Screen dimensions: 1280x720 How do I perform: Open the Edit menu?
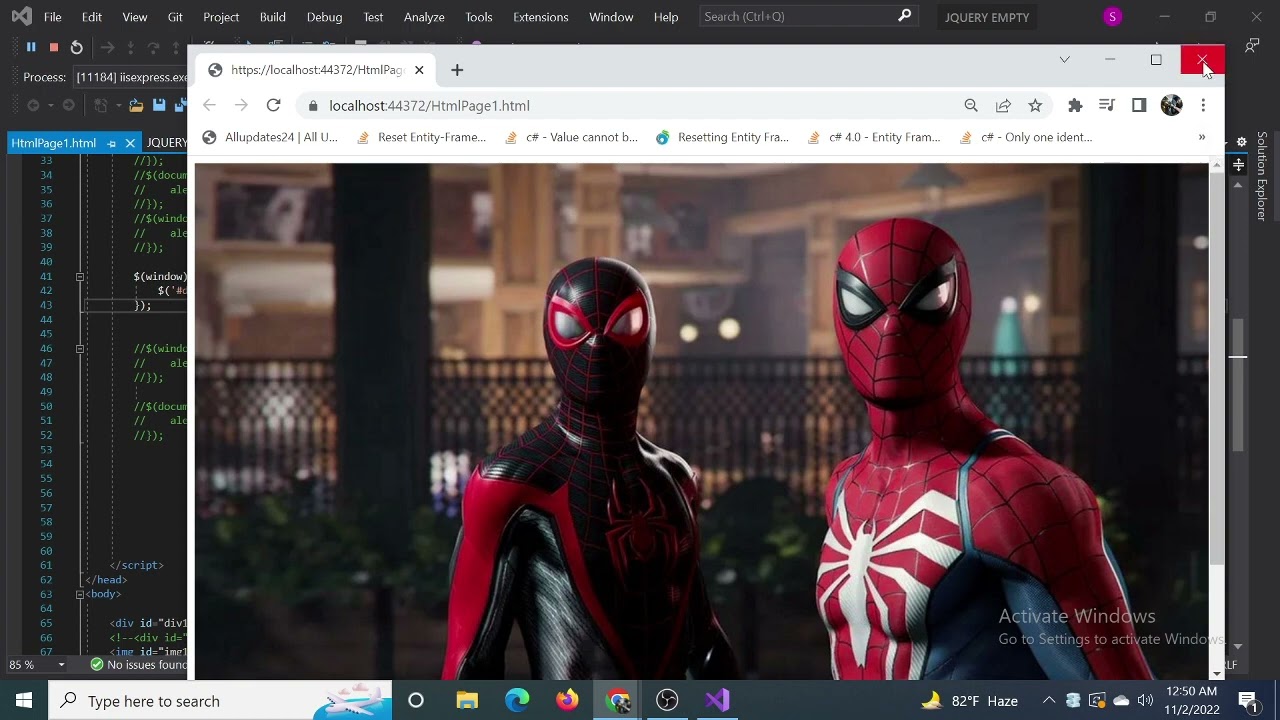91,17
